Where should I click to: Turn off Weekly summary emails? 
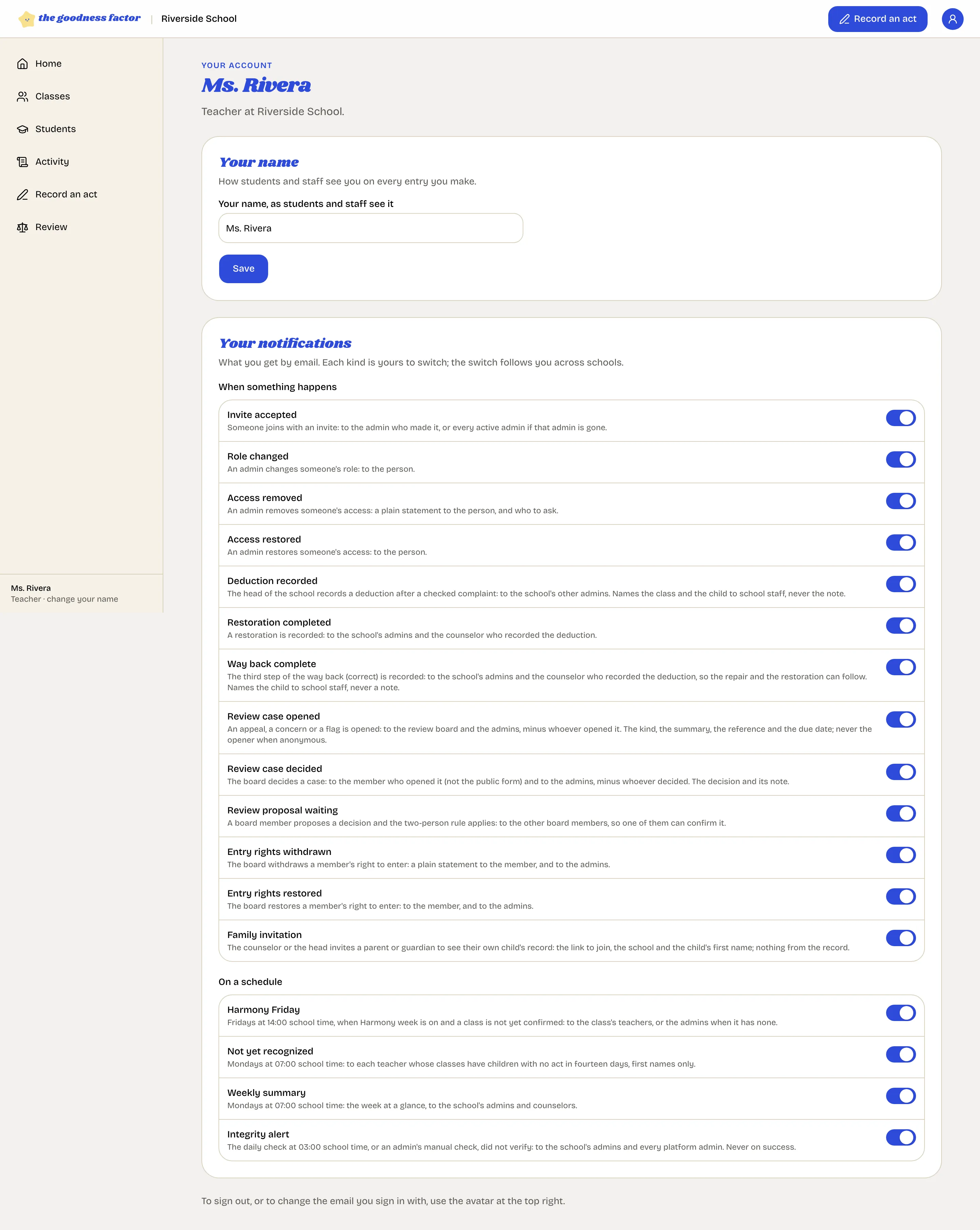(900, 1096)
